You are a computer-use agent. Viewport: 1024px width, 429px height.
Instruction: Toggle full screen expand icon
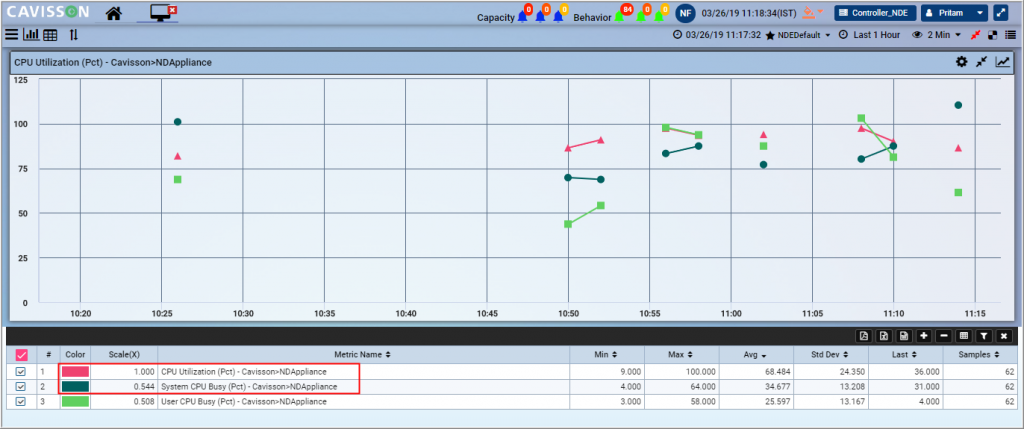pyautogui.click(x=1000, y=13)
